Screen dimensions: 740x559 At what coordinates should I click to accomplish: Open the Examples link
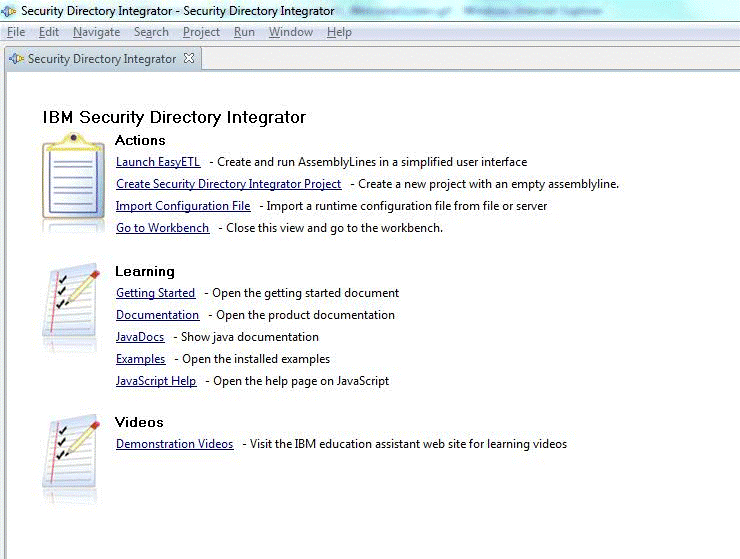[x=141, y=359]
